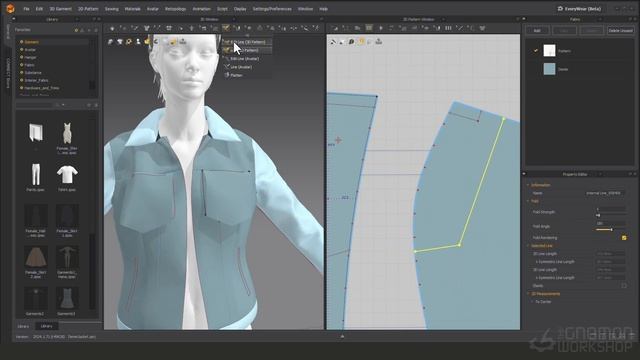Click the highlighted square icon in 2D Pattern toolbar

(x=369, y=28)
